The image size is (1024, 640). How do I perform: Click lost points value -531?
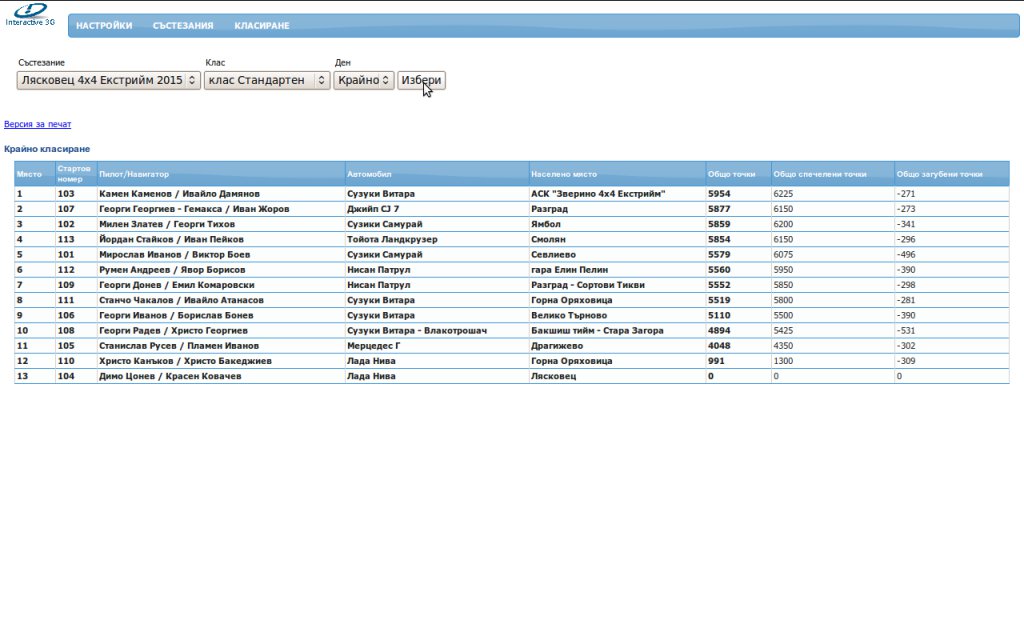point(906,330)
